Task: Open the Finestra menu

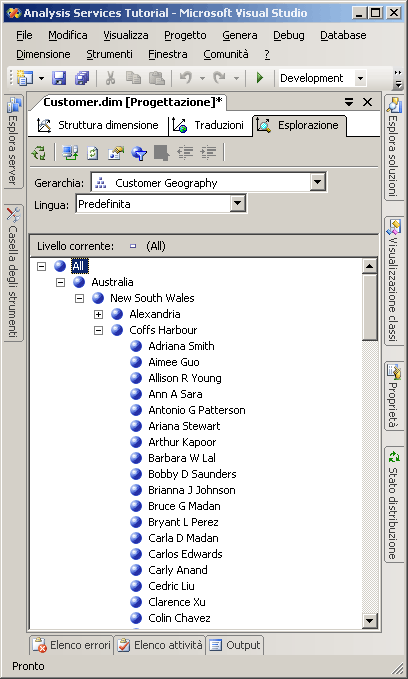Action: 168,54
